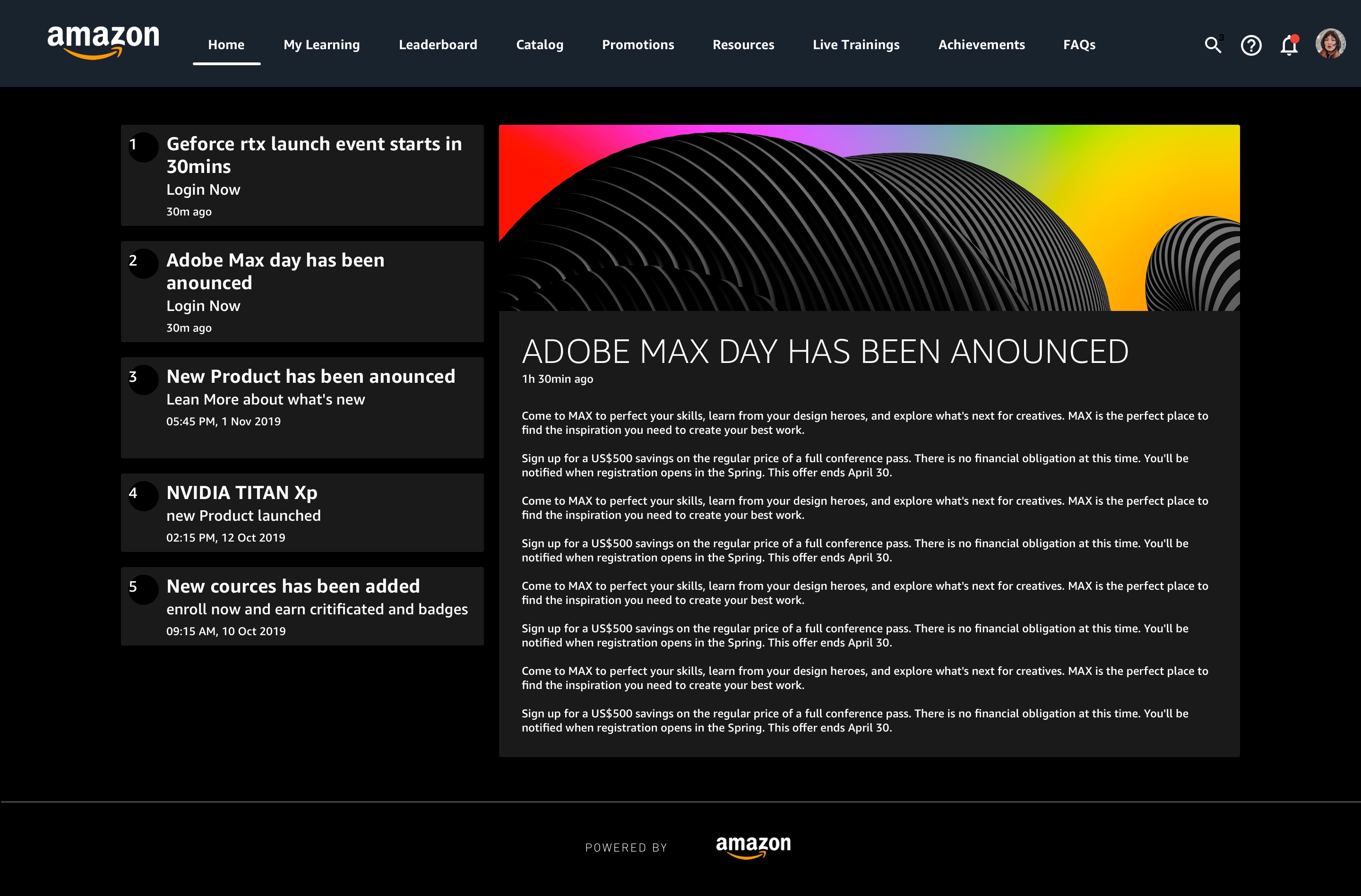The width and height of the screenshot is (1361, 896).
Task: Click the Adobe Max colorful banner image
Action: click(869, 218)
